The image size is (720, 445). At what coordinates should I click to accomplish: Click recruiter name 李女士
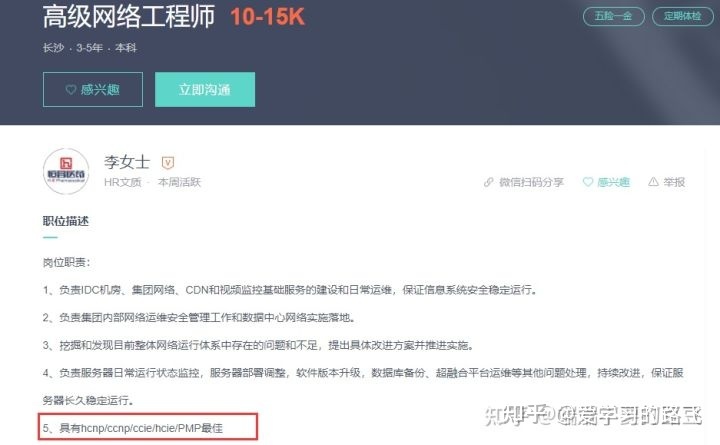[127, 162]
